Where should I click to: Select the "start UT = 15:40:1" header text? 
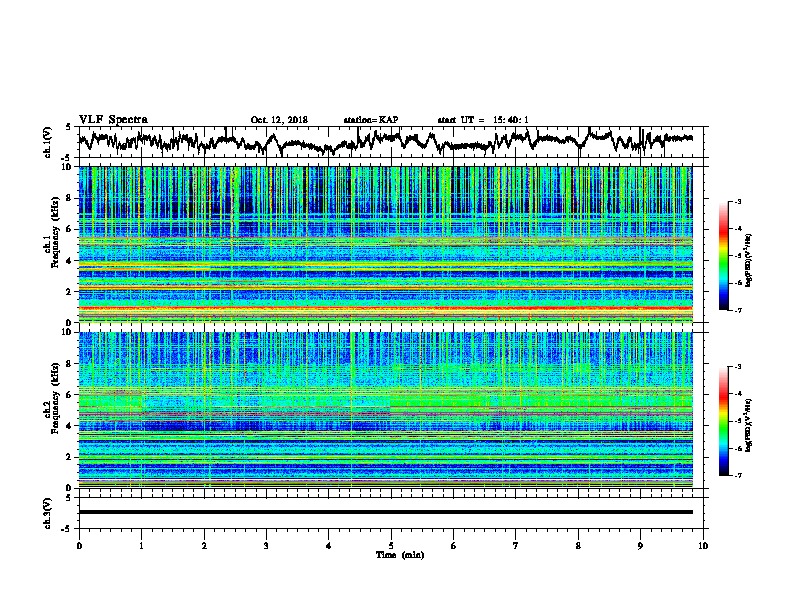tap(482, 120)
